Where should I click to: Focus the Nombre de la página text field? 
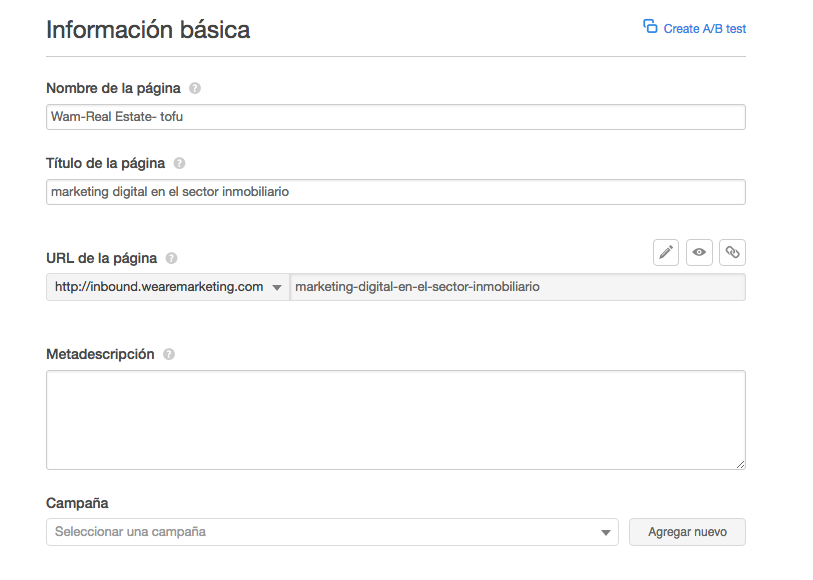(395, 117)
